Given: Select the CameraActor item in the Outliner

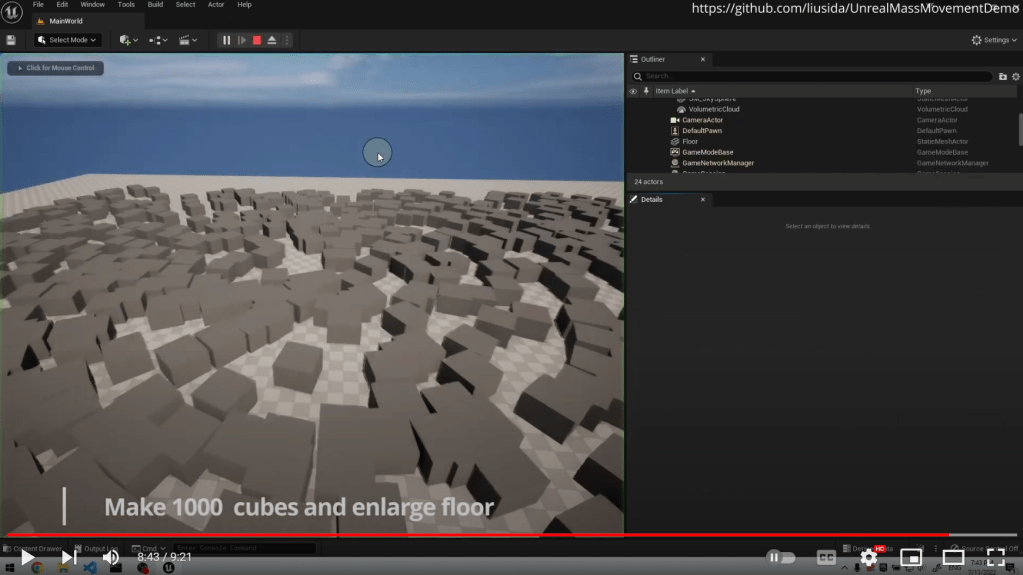Looking at the screenshot, I should (x=702, y=120).
